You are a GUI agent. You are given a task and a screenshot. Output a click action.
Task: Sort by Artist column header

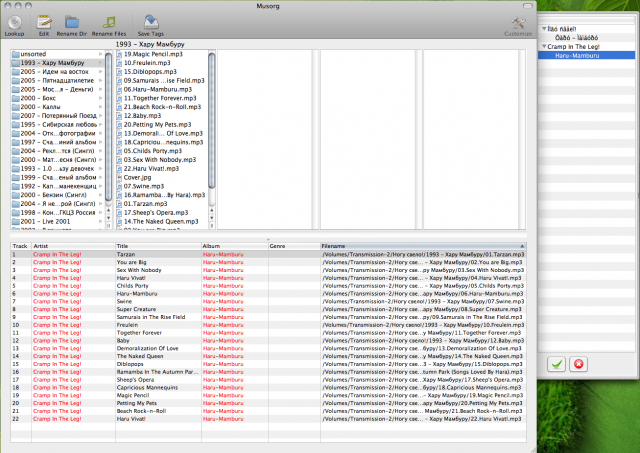[73, 246]
